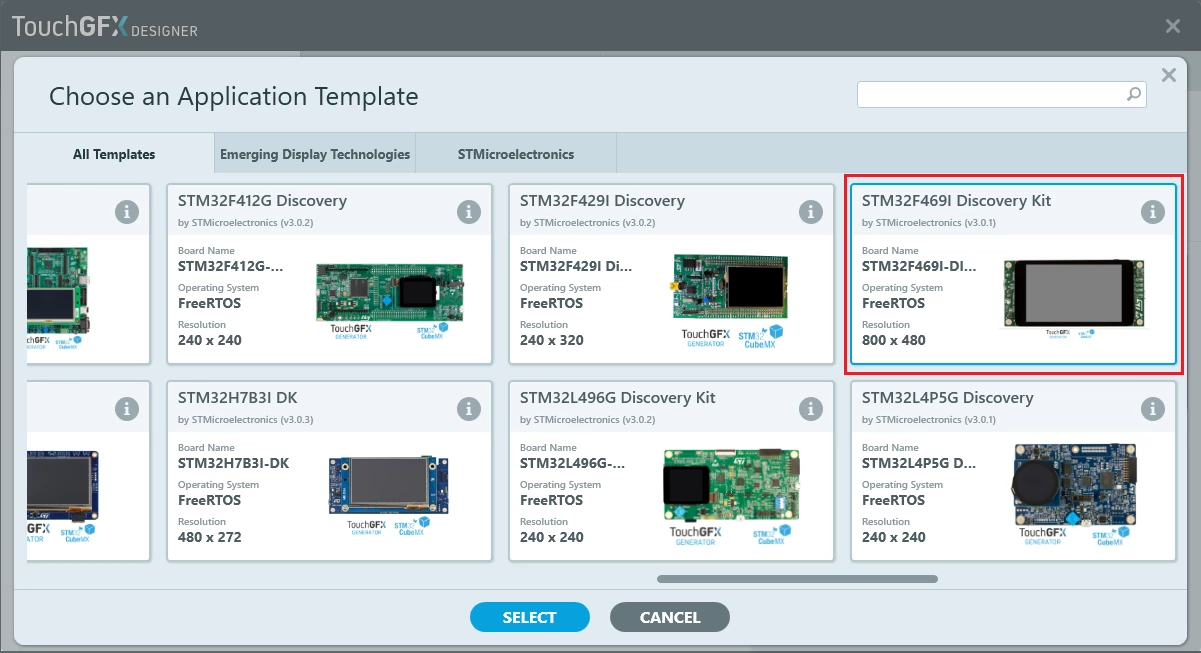
Task: Click STM32H7B3I-DK board name value
Action: 234,463
